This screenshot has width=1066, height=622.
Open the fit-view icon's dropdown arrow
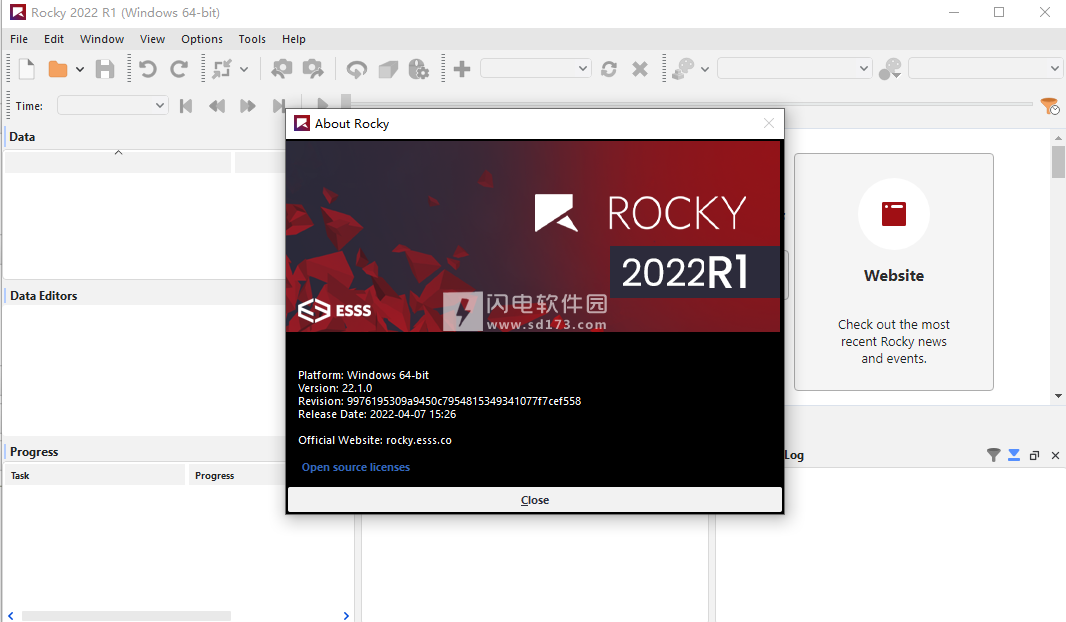(244, 69)
